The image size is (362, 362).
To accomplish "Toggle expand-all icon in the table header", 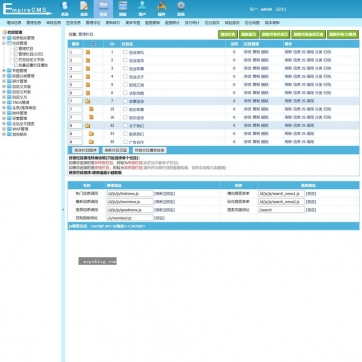I will (93, 44).
